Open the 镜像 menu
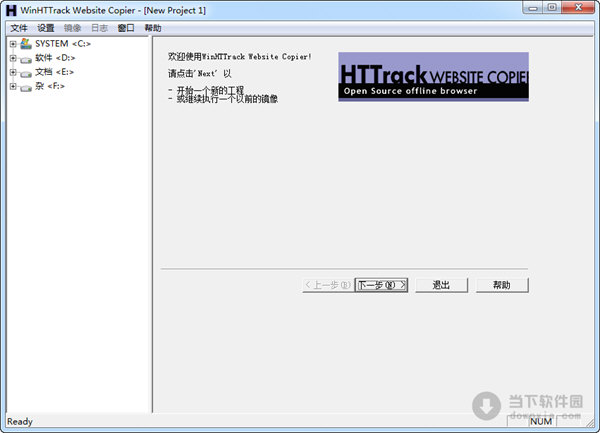Viewport: 600px width, 433px height. (73, 28)
